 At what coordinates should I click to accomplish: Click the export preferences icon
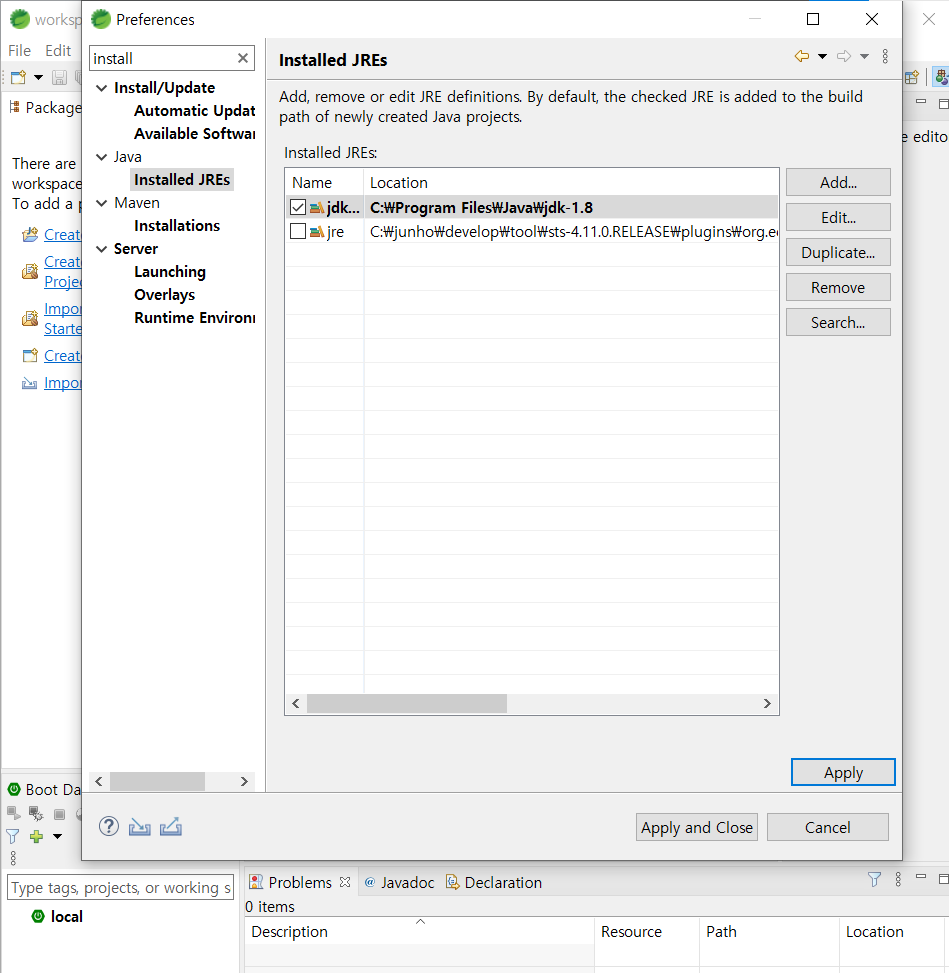[171, 827]
